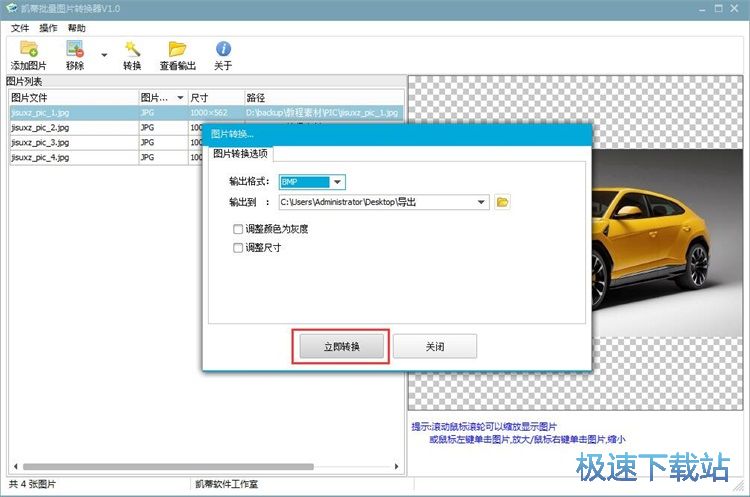Image resolution: width=750 pixels, height=497 pixels.
Task: Open the 帮助 menu
Action: [77, 28]
